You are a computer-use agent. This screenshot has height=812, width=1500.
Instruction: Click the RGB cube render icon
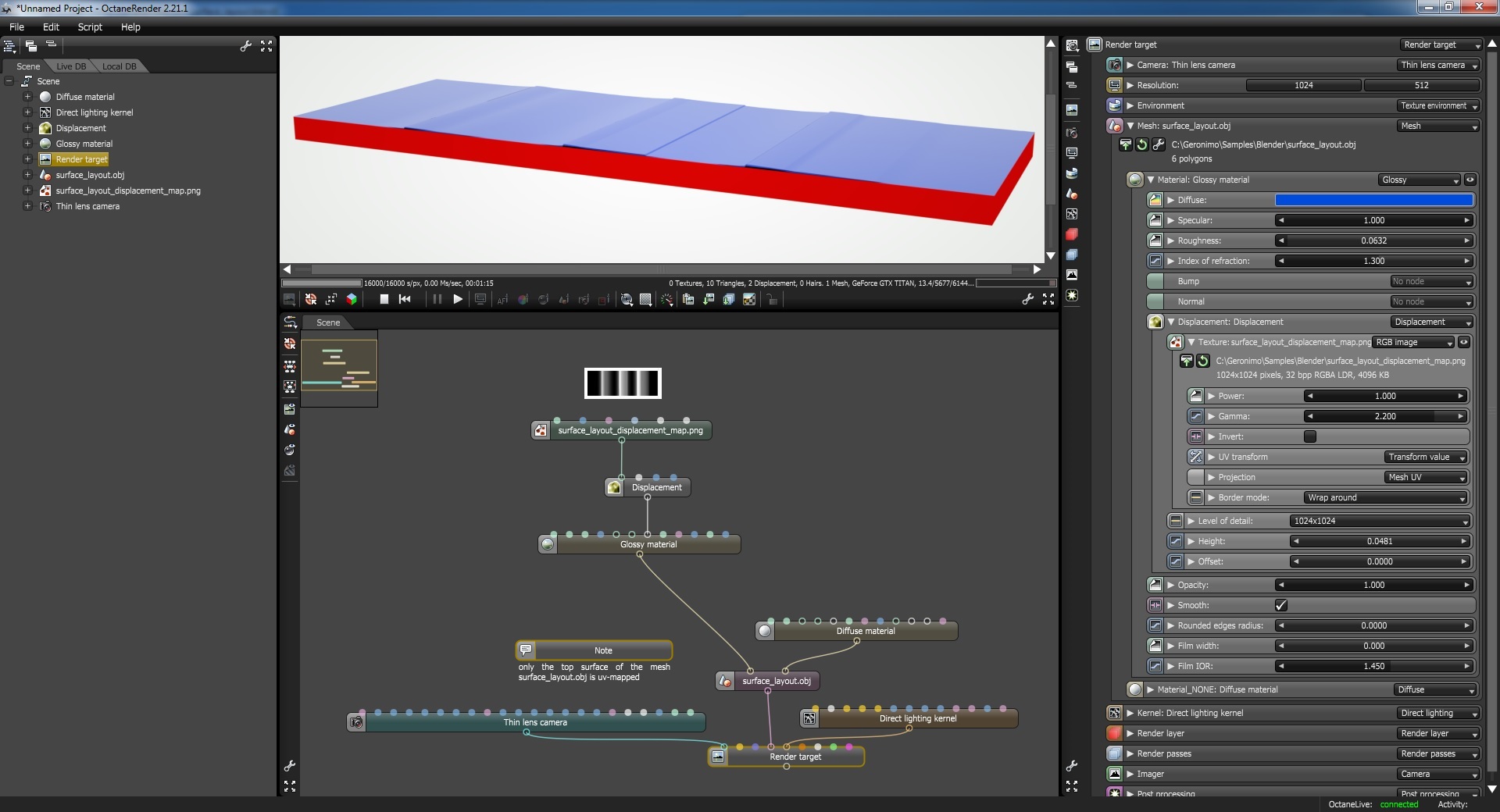[352, 299]
